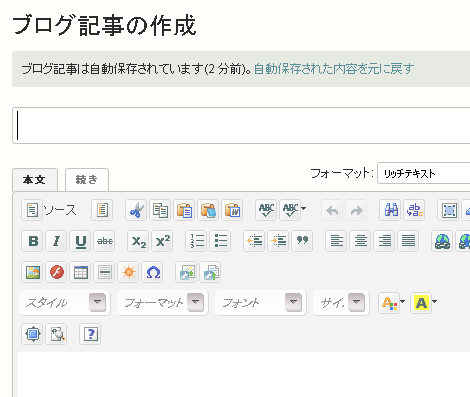Open the toolbar フォーマット dropdown

tap(163, 303)
